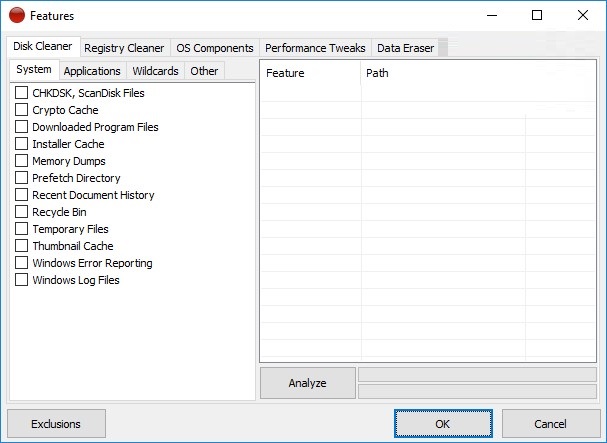Select the Prefetch Directory checkbox
The height and width of the screenshot is (443, 607).
tap(22, 178)
